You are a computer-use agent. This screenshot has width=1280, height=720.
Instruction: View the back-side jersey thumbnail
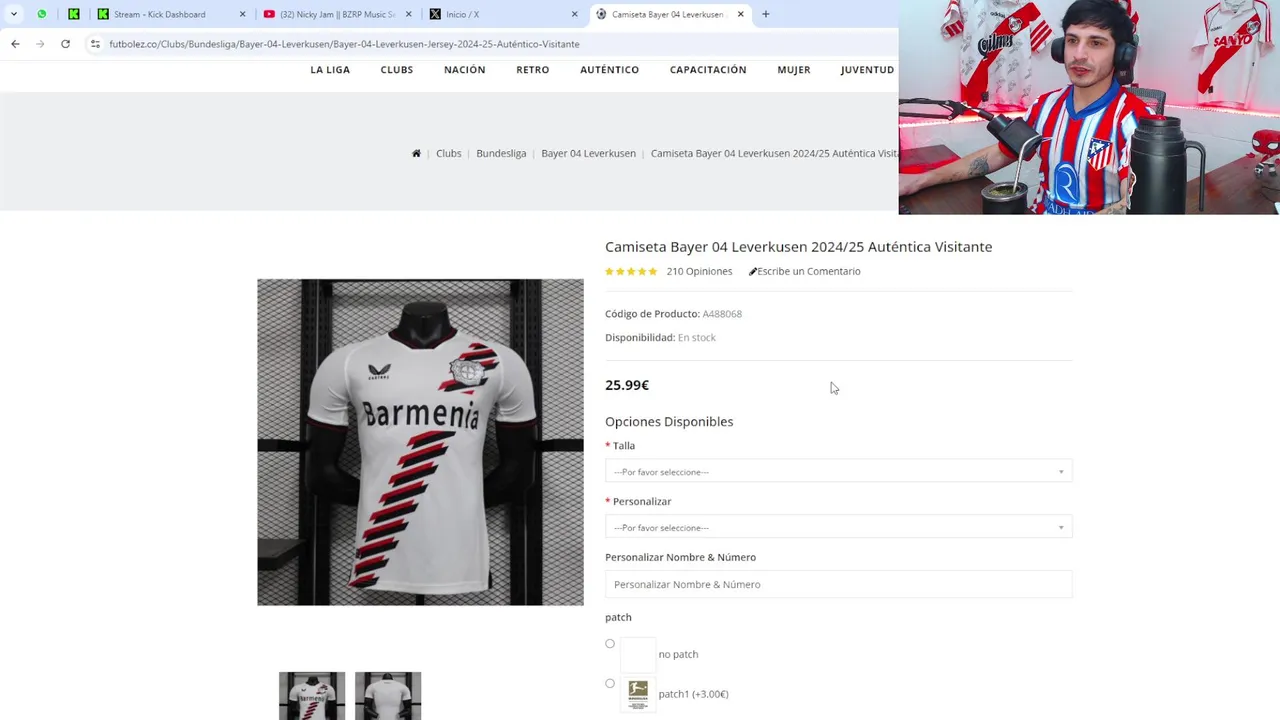pos(388,696)
